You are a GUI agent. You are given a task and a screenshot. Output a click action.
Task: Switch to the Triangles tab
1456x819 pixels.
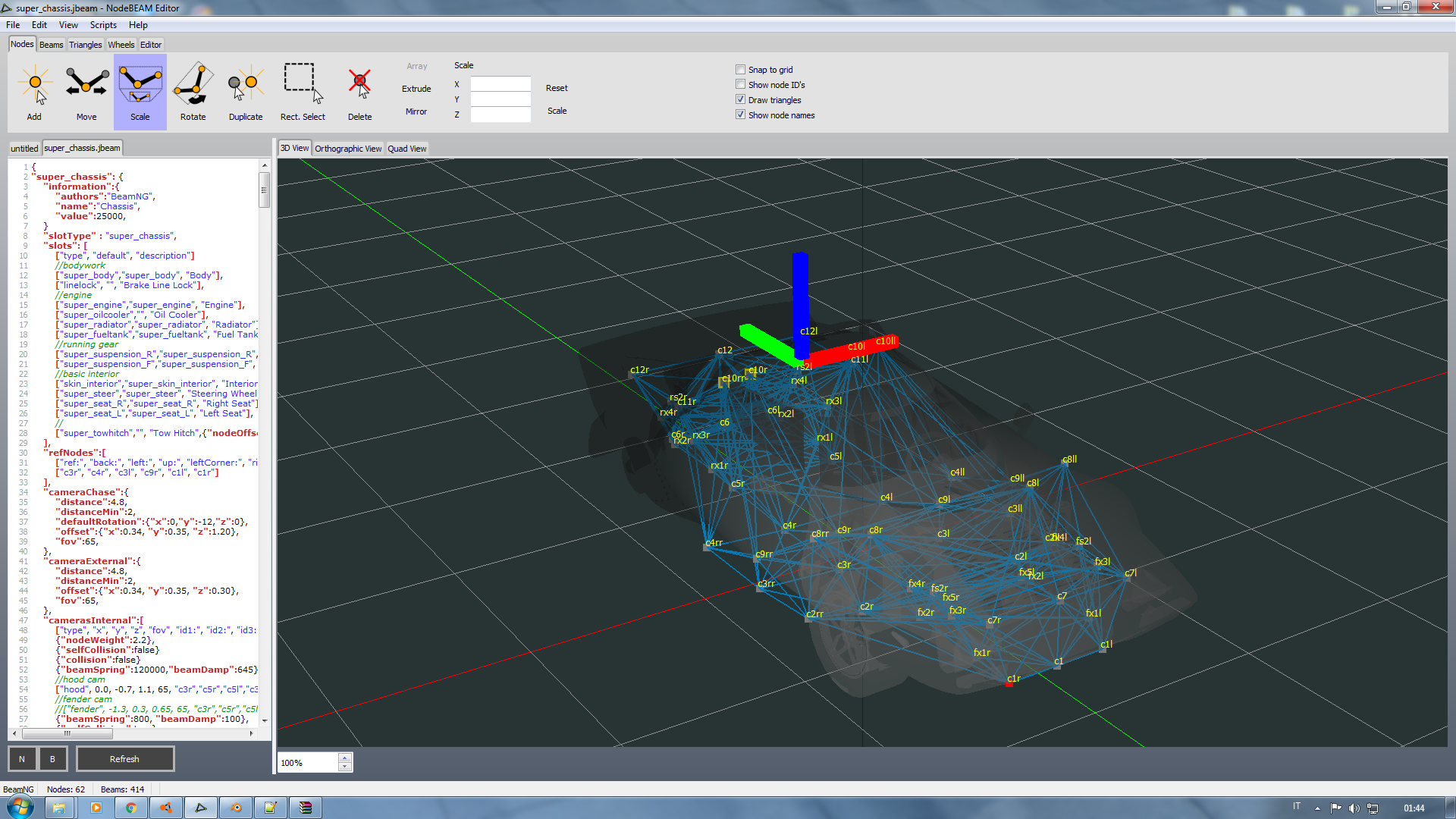pyautogui.click(x=86, y=45)
